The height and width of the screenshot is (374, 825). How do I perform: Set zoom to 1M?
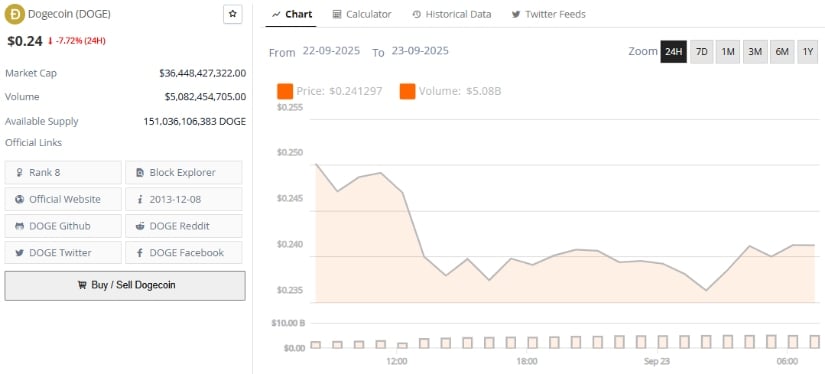[x=728, y=52]
